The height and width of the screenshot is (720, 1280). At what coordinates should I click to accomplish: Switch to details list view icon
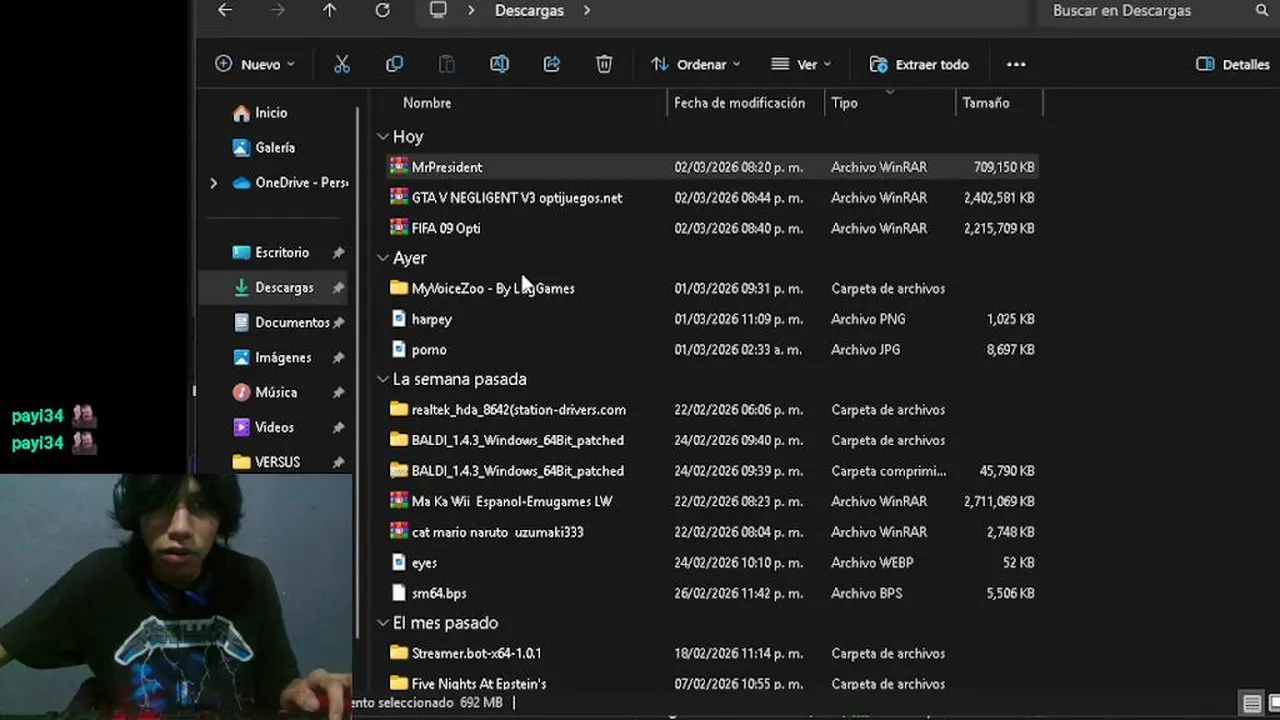[x=1251, y=703]
